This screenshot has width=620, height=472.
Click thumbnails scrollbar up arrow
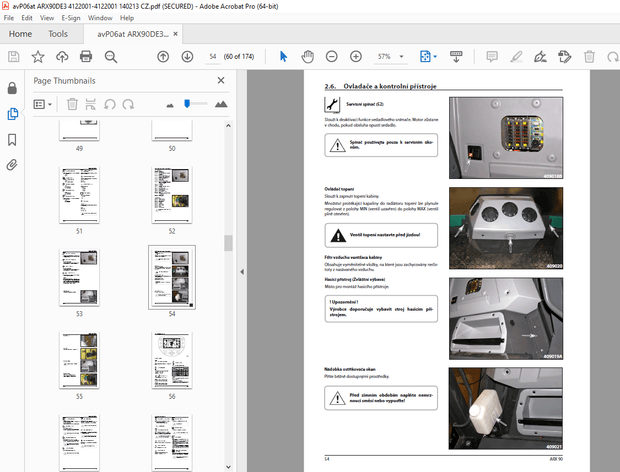tap(228, 126)
